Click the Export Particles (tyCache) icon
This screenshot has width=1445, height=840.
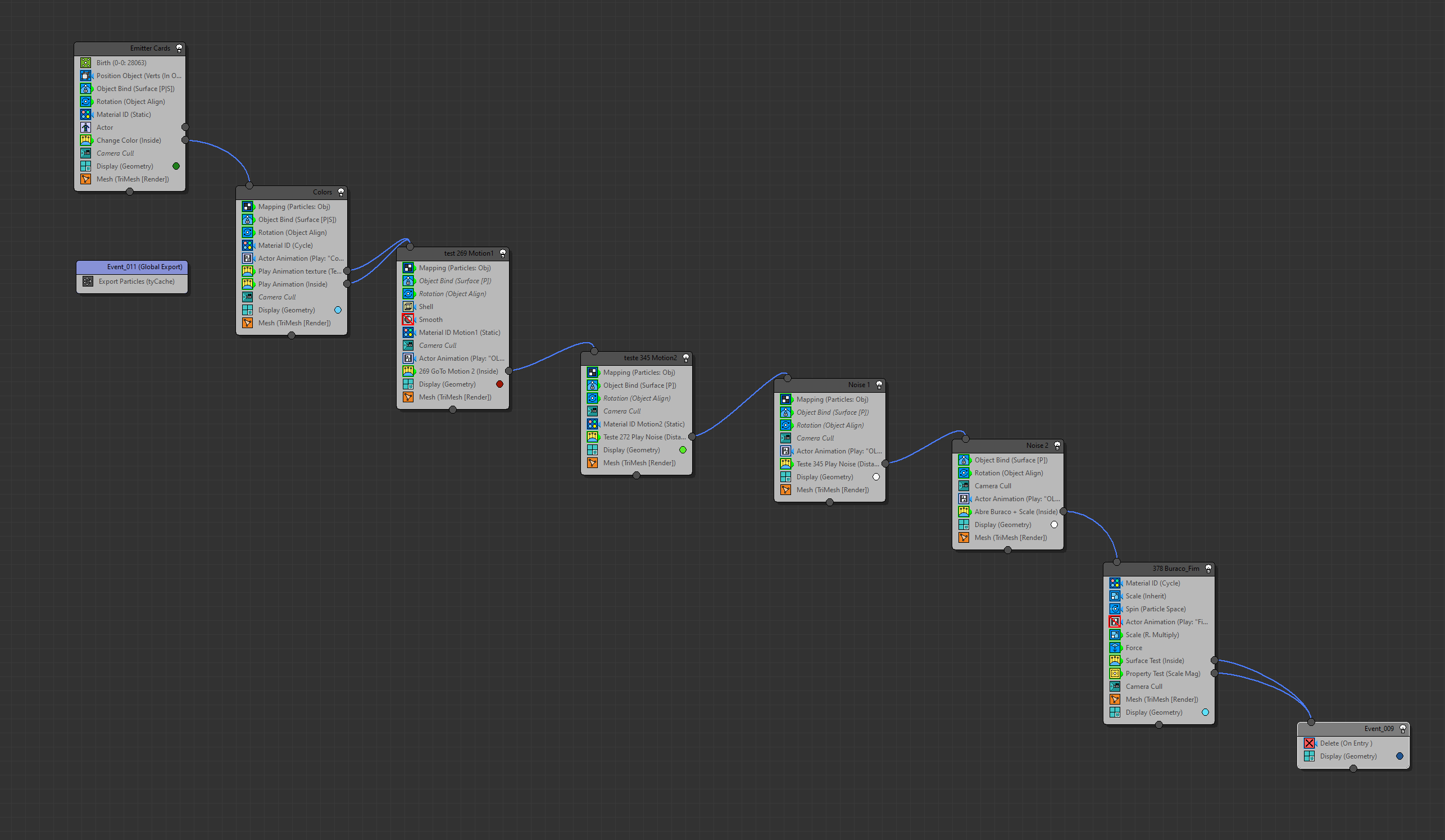[x=88, y=281]
